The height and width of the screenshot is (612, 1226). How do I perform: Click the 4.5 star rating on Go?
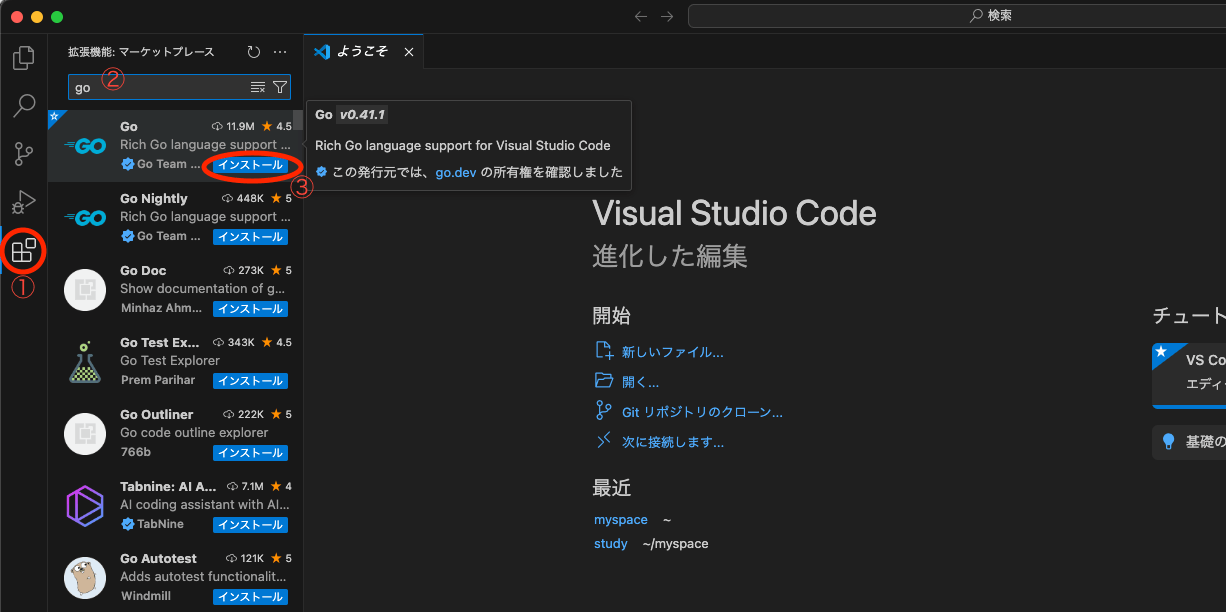[277, 127]
